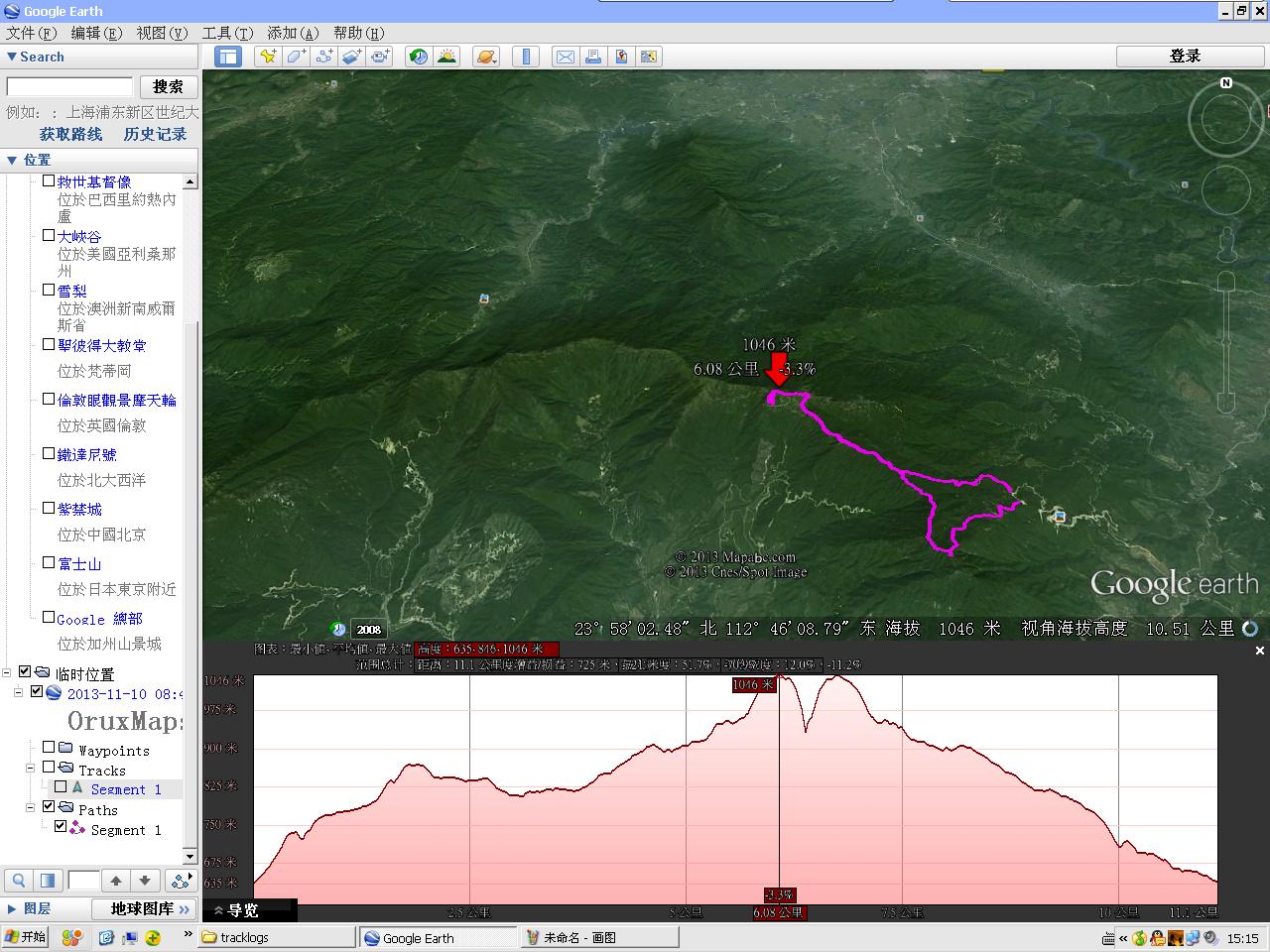
Task: Click the Print icon in toolbar
Action: 593,57
